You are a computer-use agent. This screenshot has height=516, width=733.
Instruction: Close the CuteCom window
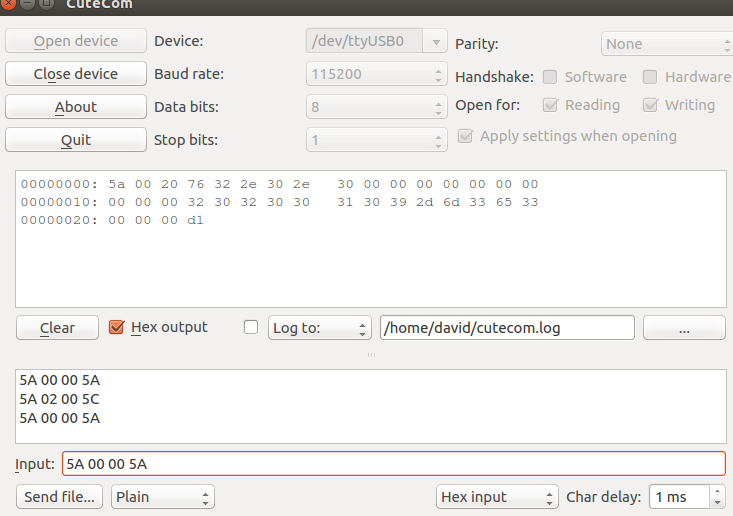(x=8, y=4)
